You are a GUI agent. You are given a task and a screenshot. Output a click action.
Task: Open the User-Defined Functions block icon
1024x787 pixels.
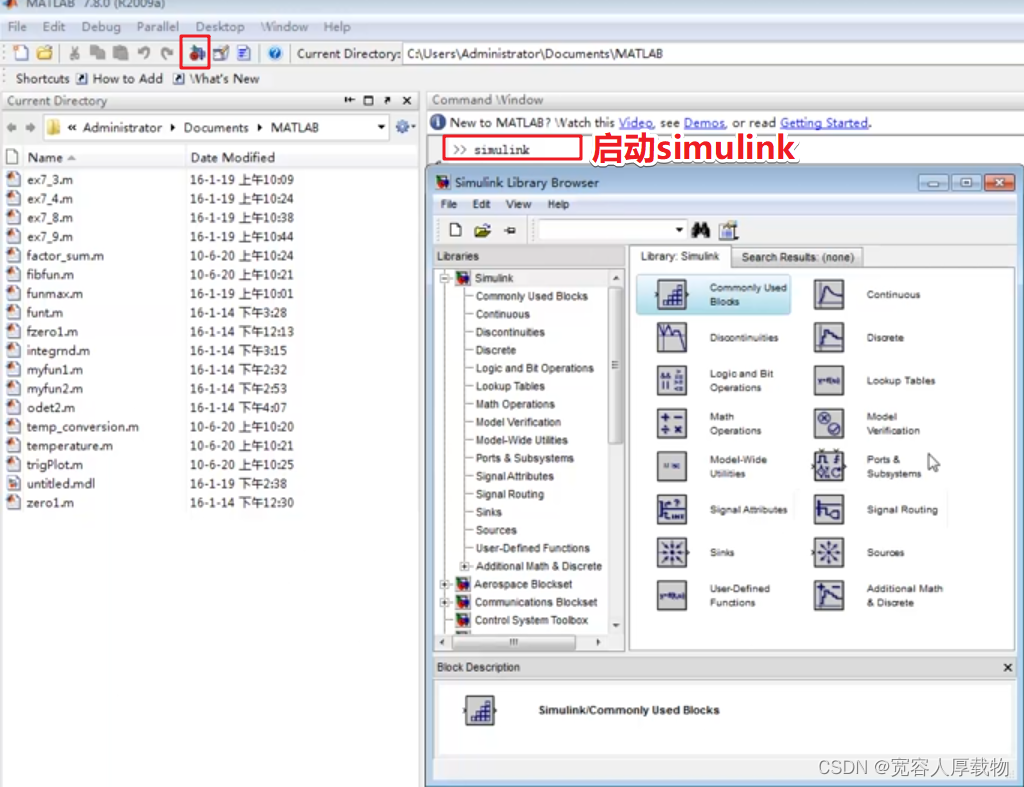pyautogui.click(x=672, y=596)
